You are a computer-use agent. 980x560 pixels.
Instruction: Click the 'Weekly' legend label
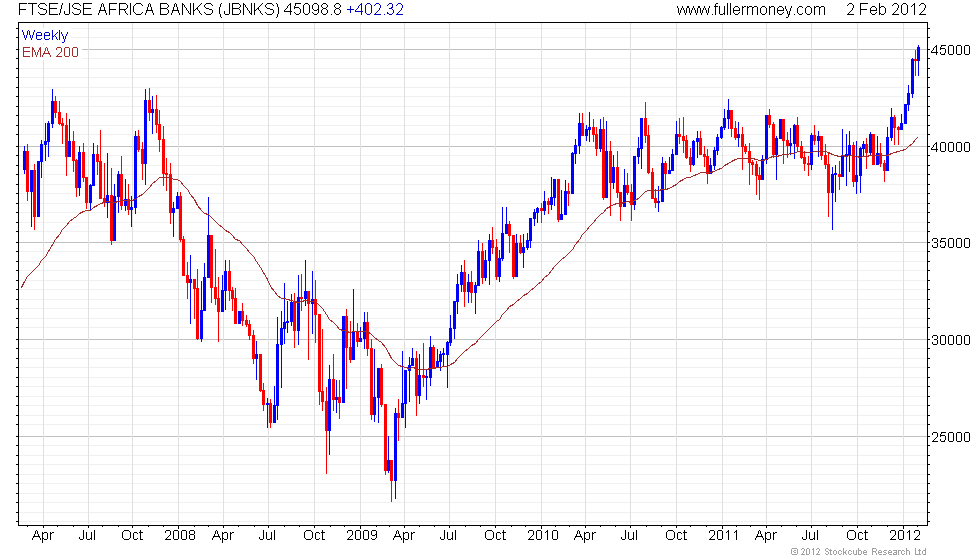coord(45,36)
